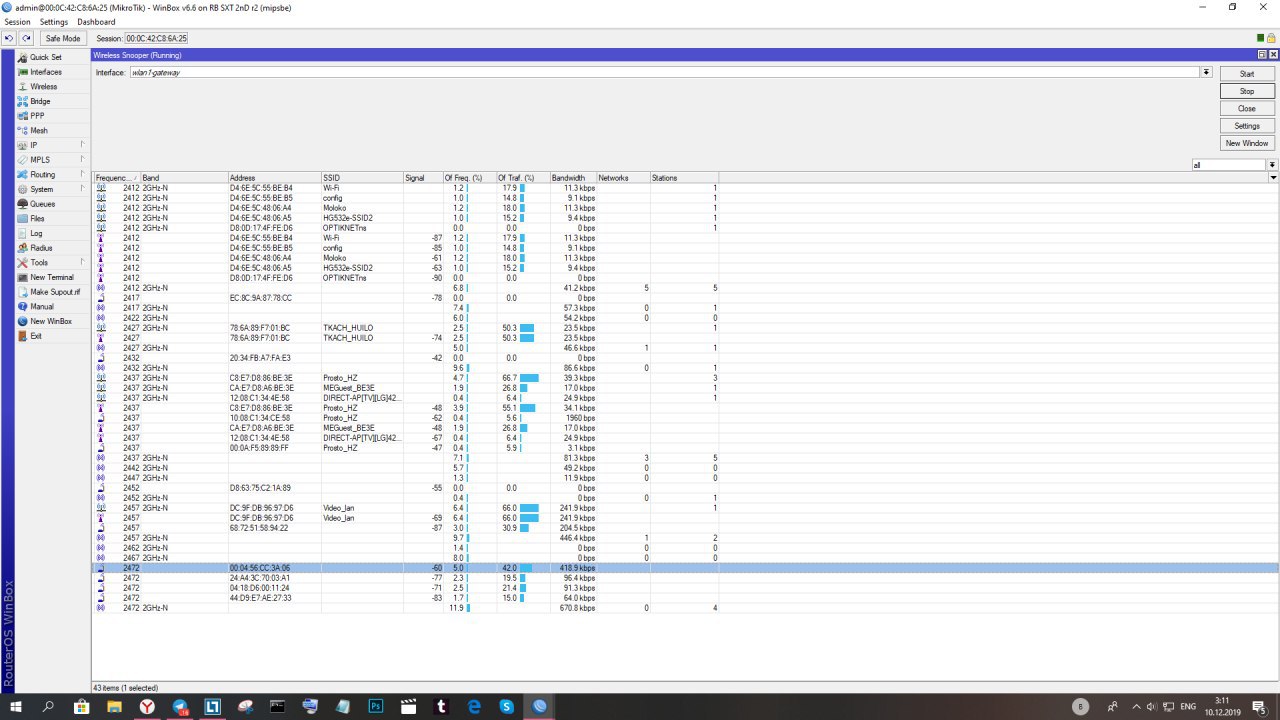Sort by the Stations column header
Screen dimensions: 1280x720
[x=684, y=178]
